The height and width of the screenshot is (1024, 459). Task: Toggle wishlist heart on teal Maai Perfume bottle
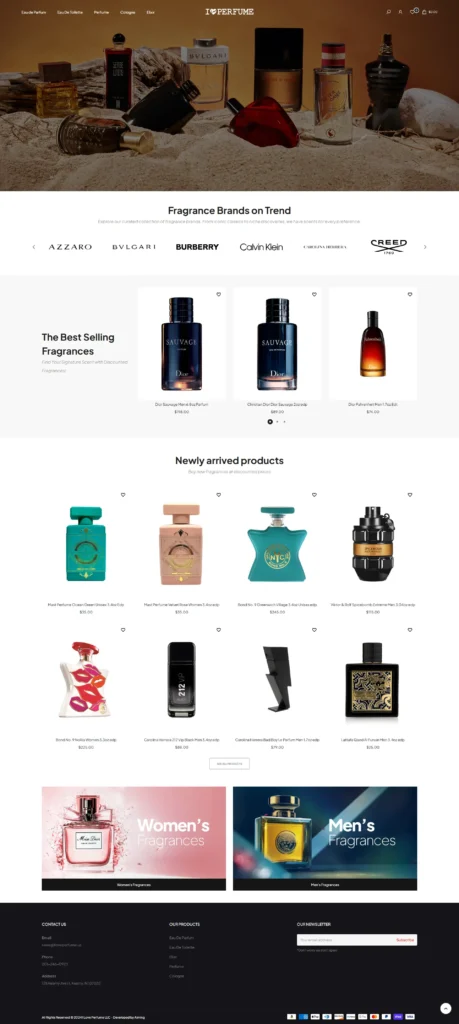click(123, 495)
